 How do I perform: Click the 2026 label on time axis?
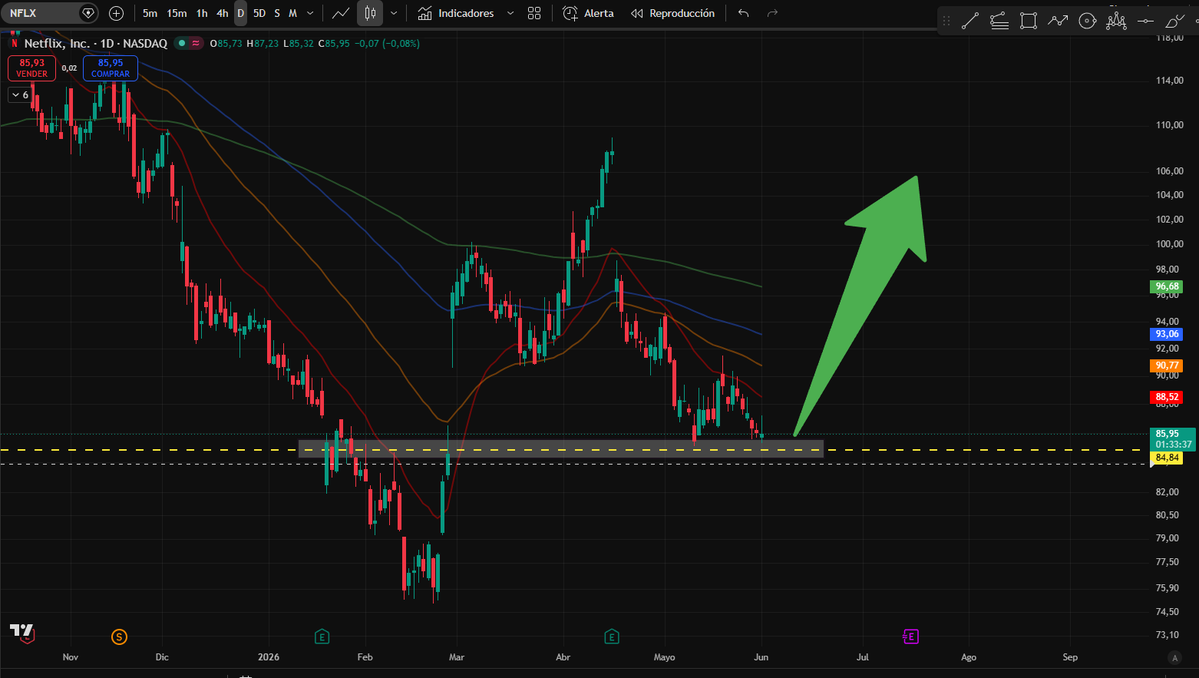(x=268, y=657)
